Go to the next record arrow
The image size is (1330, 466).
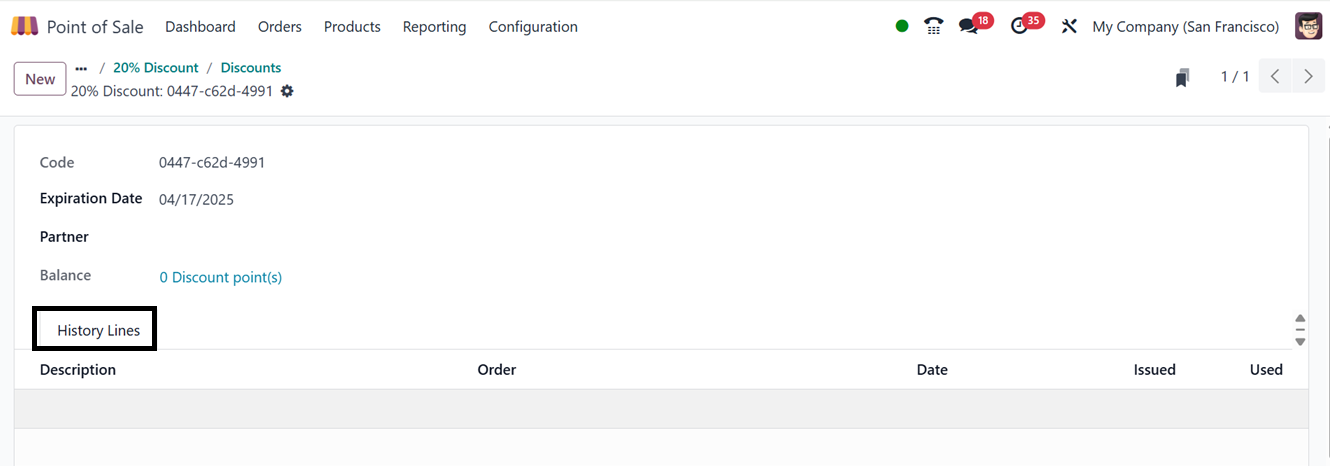point(1308,77)
